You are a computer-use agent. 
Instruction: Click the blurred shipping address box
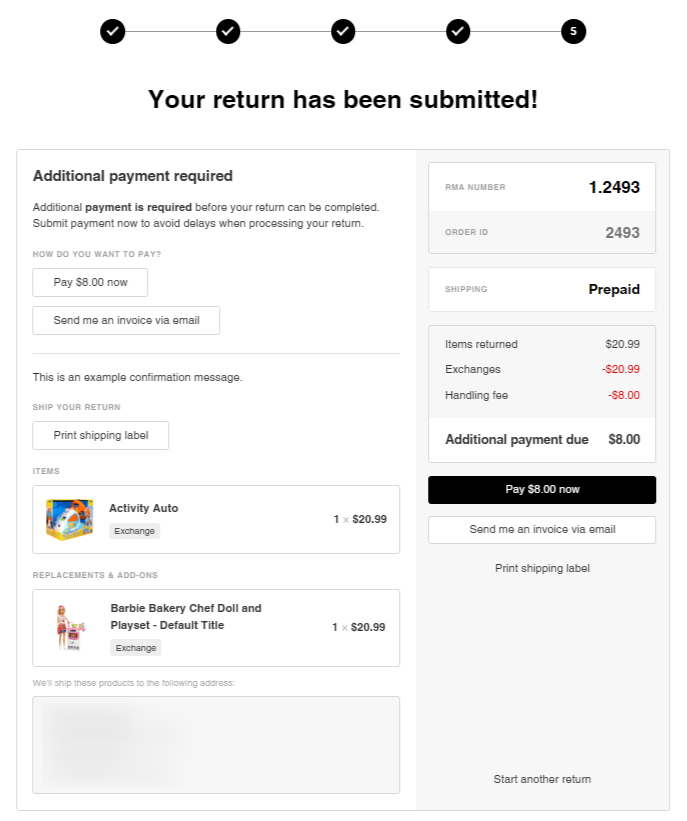tap(216, 745)
